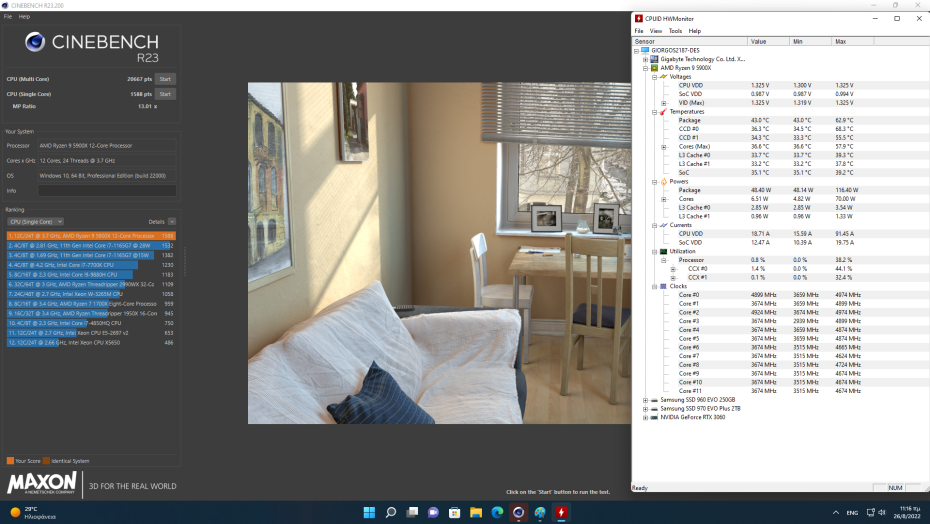This screenshot has height=524, width=930.
Task: Click the Cinebench logo sphere icon
Action: click(x=35, y=42)
